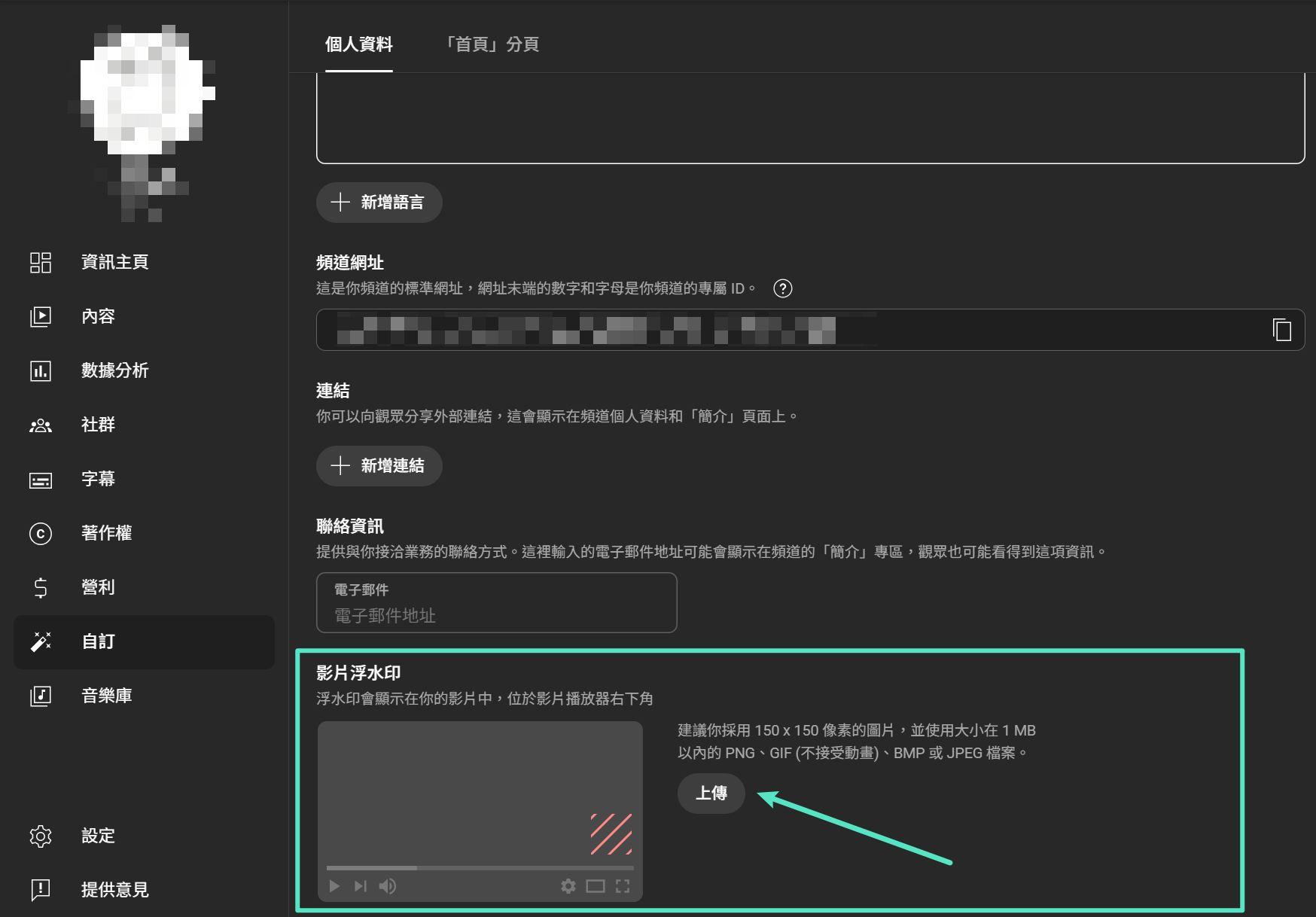Mute volume in the watermark preview player
Screen dimensions: 1316x917
click(x=388, y=886)
